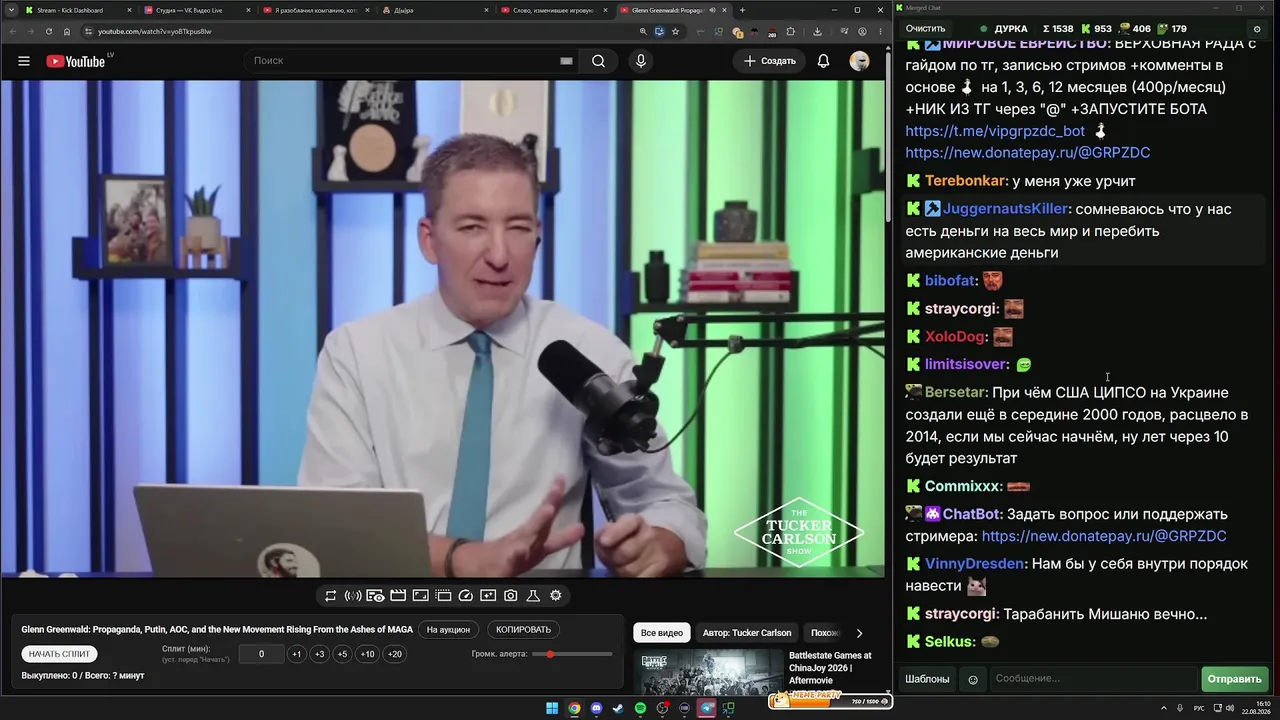Image resolution: width=1280 pixels, height=720 pixels.
Task: Switch keyboard language РУС in system tray
Action: (1200, 709)
